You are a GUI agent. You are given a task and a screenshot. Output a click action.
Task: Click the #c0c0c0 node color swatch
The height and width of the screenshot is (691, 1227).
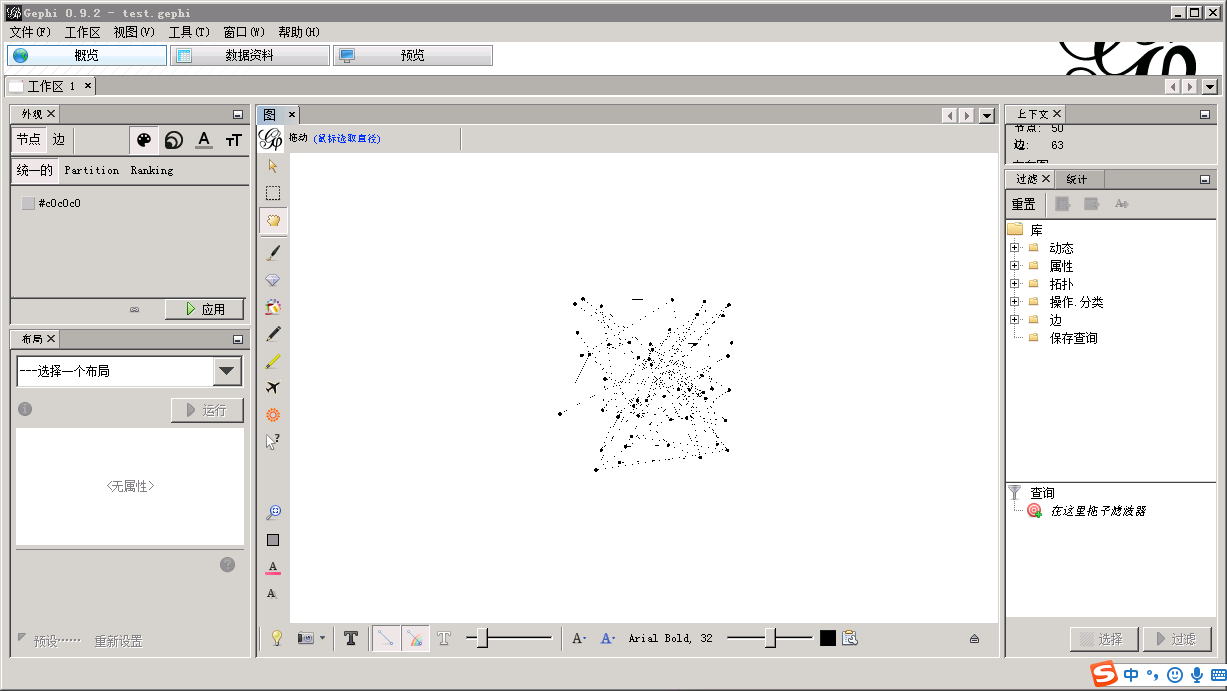(28, 203)
